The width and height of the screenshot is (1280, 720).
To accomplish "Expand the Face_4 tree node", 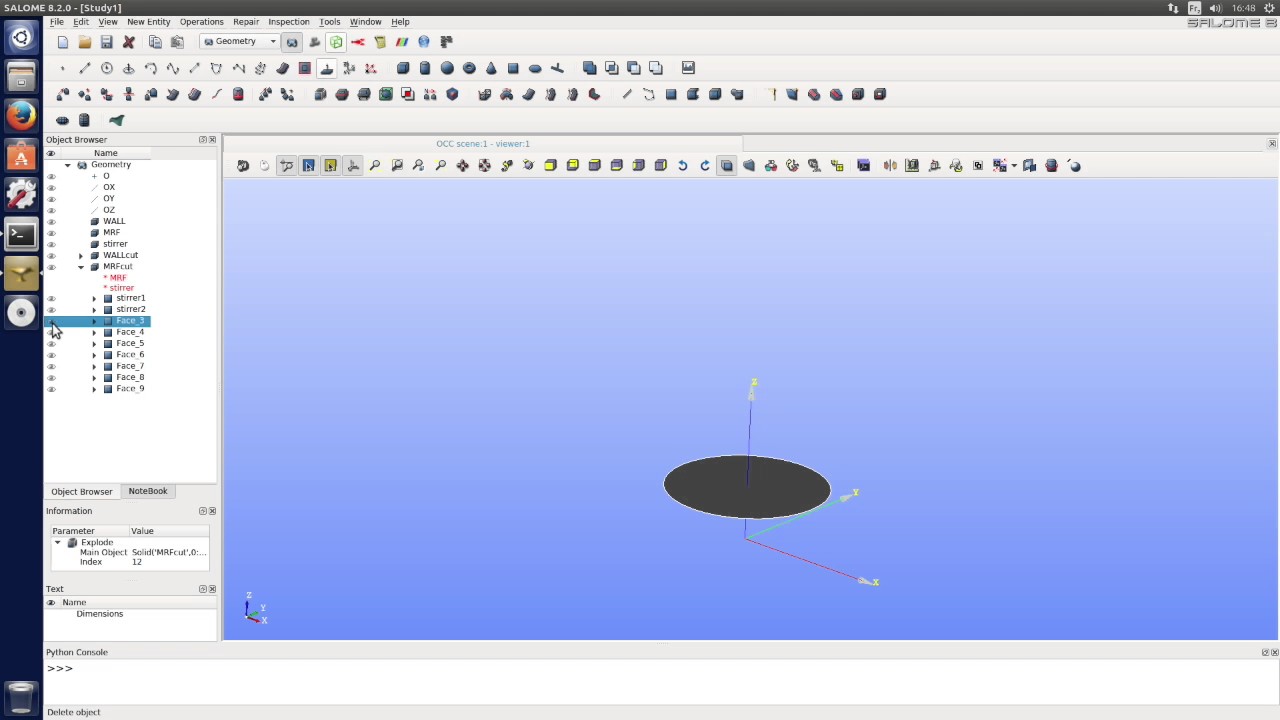I will [94, 332].
